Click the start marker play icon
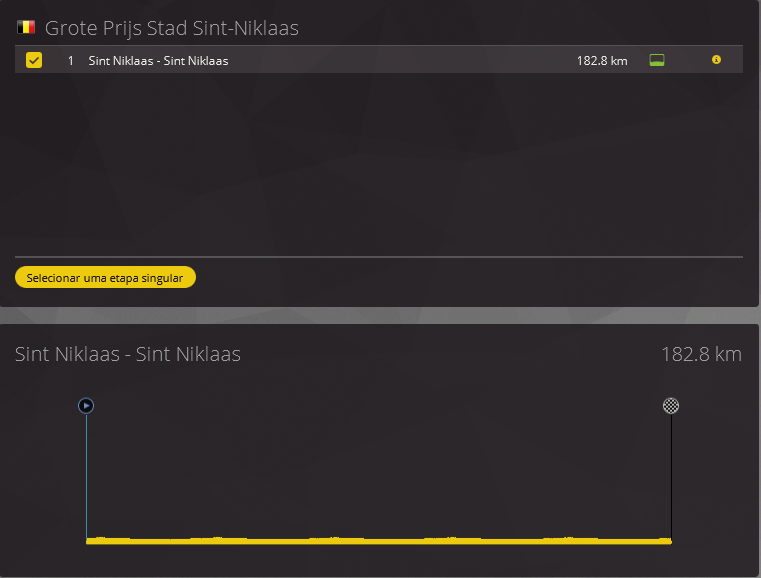761x578 pixels. tap(86, 405)
